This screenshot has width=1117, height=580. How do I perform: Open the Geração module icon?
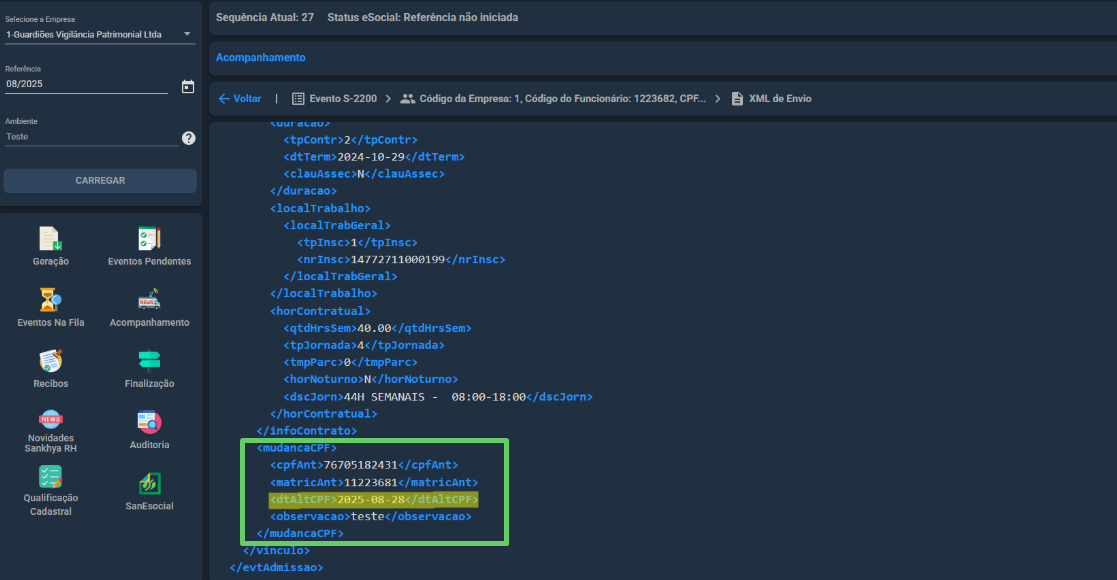pyautogui.click(x=50, y=239)
